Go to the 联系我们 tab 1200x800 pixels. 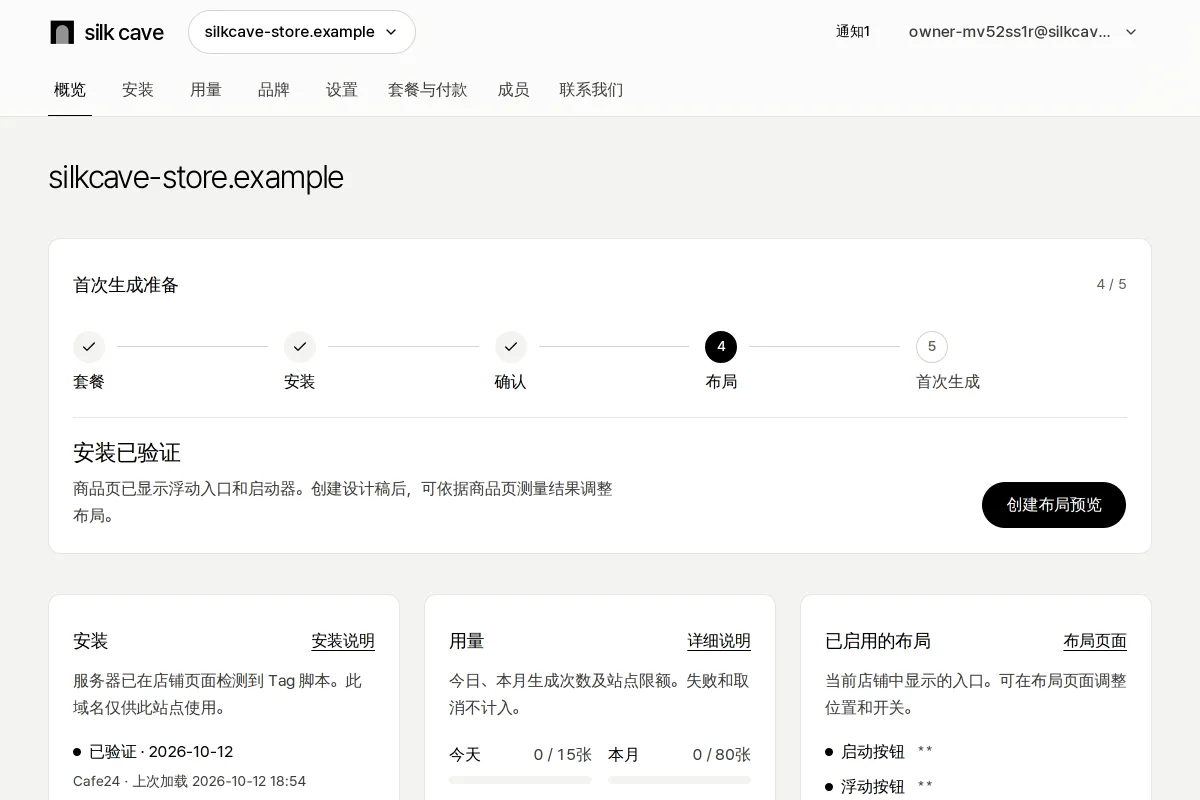[591, 90]
